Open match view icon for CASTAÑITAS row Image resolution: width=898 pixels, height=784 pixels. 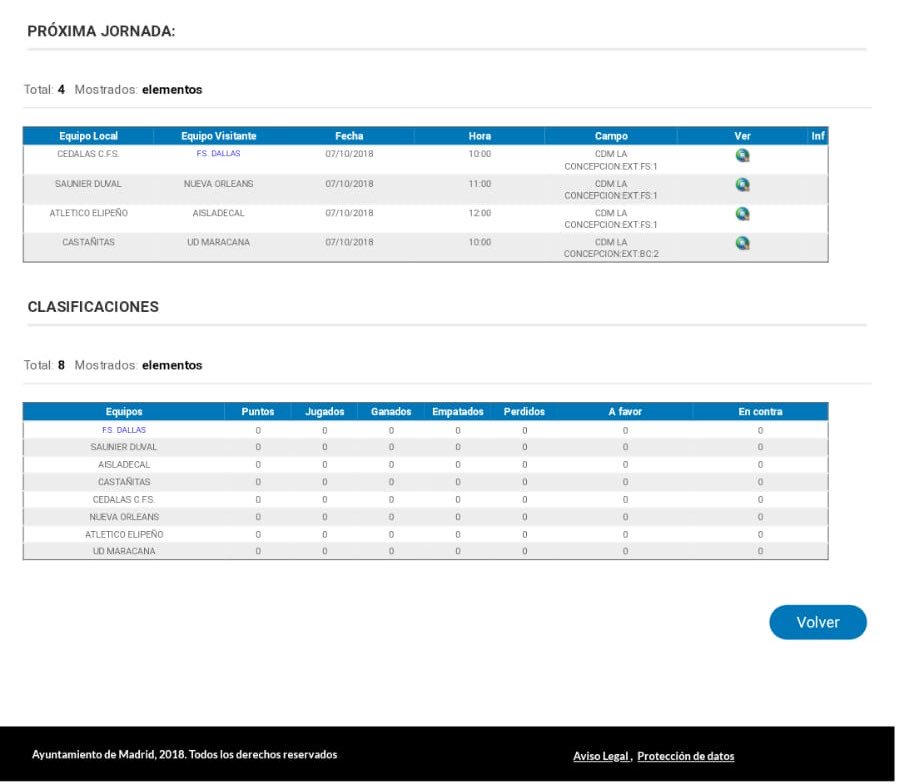(x=744, y=243)
